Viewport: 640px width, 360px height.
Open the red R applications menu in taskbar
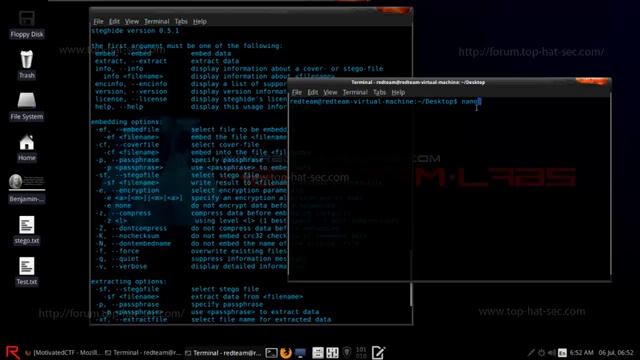pyautogui.click(x=12, y=352)
